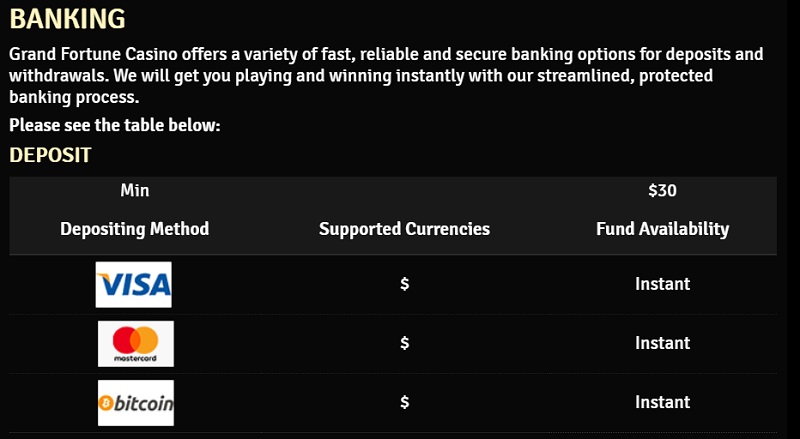Click the $30 minimum deposit value
This screenshot has width=800, height=439.
662,190
